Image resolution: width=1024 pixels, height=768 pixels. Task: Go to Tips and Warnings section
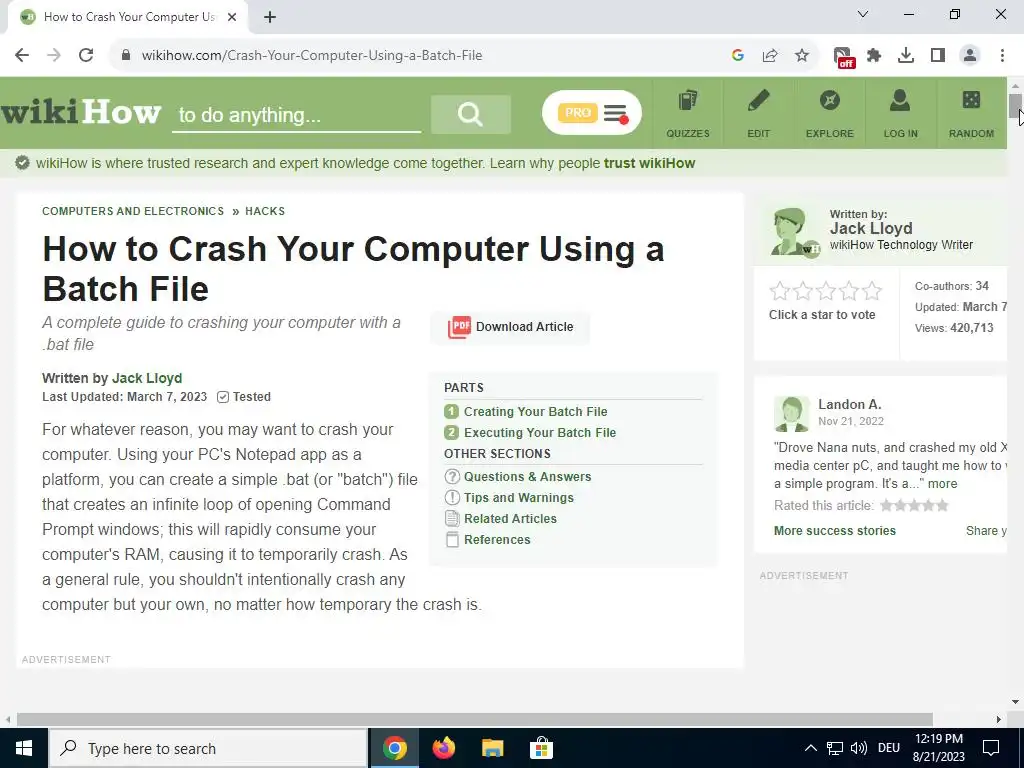[x=519, y=498]
